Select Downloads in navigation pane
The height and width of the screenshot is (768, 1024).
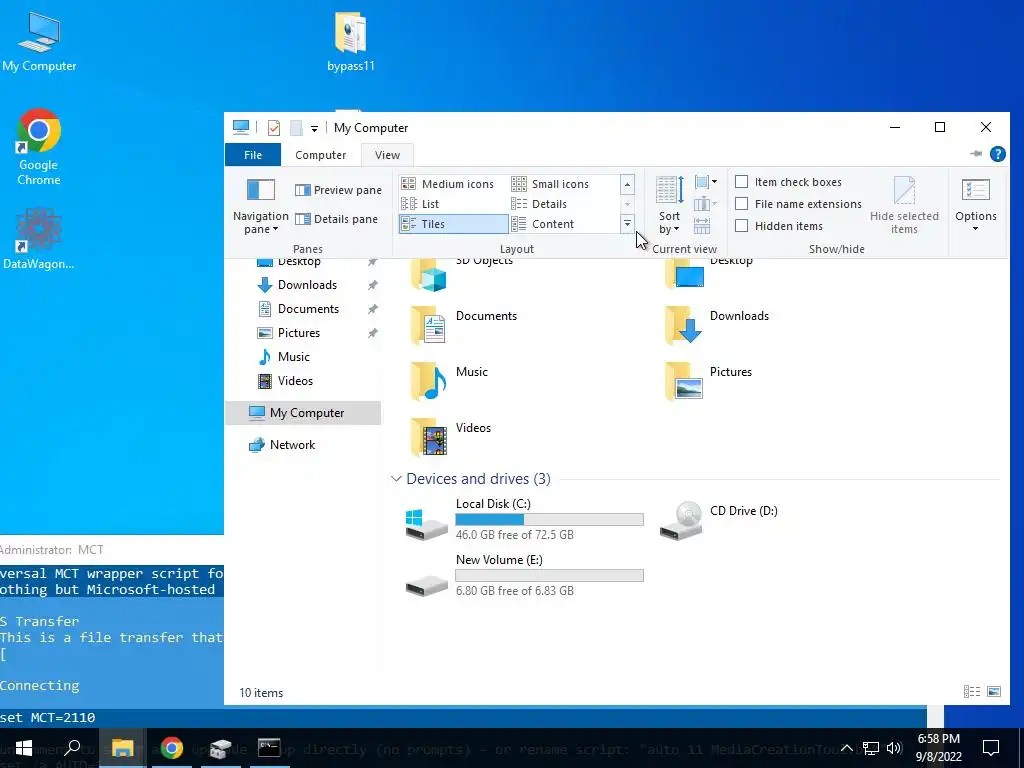click(x=307, y=285)
